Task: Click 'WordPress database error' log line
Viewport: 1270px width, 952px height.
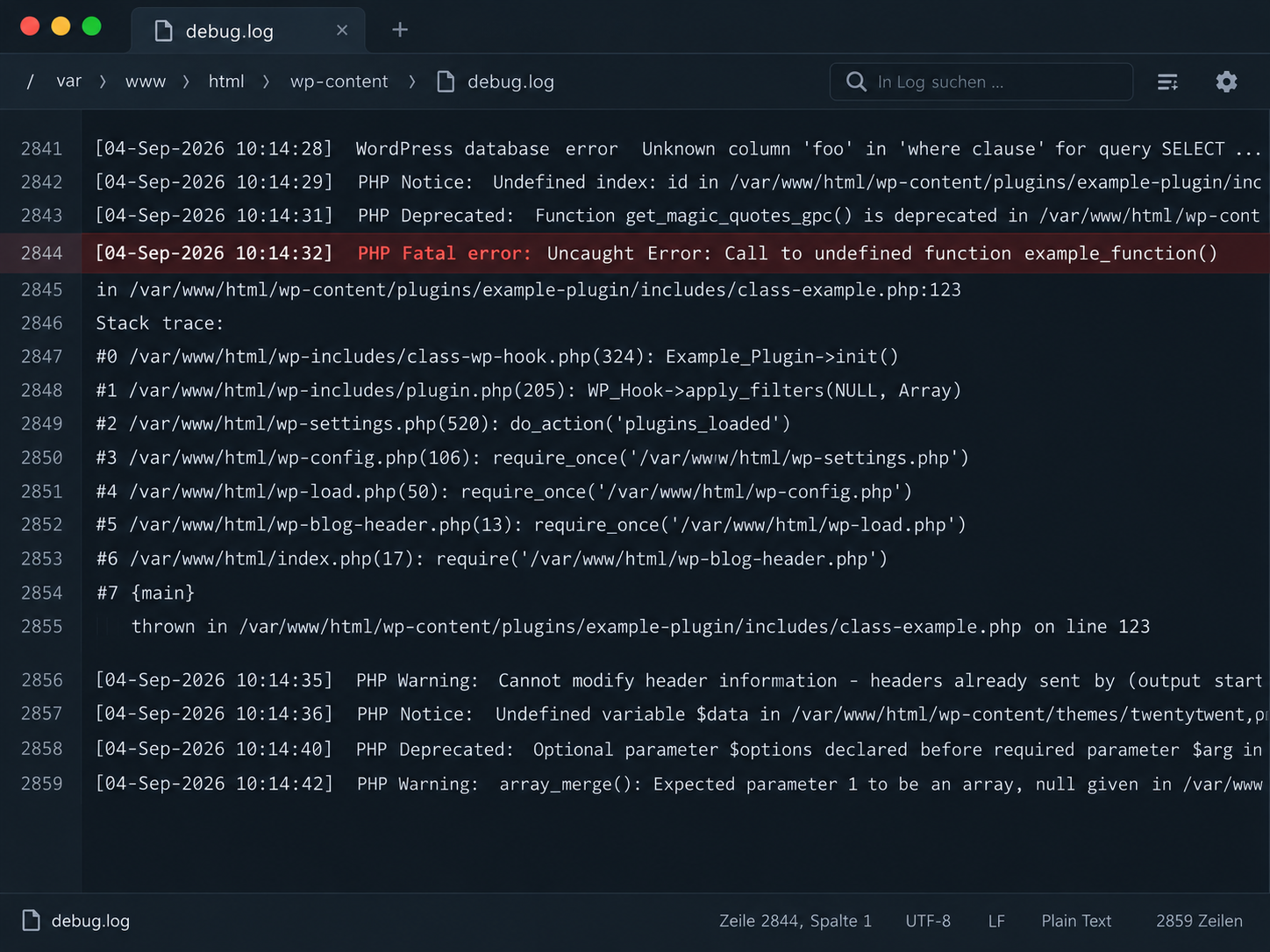Action: (x=677, y=149)
